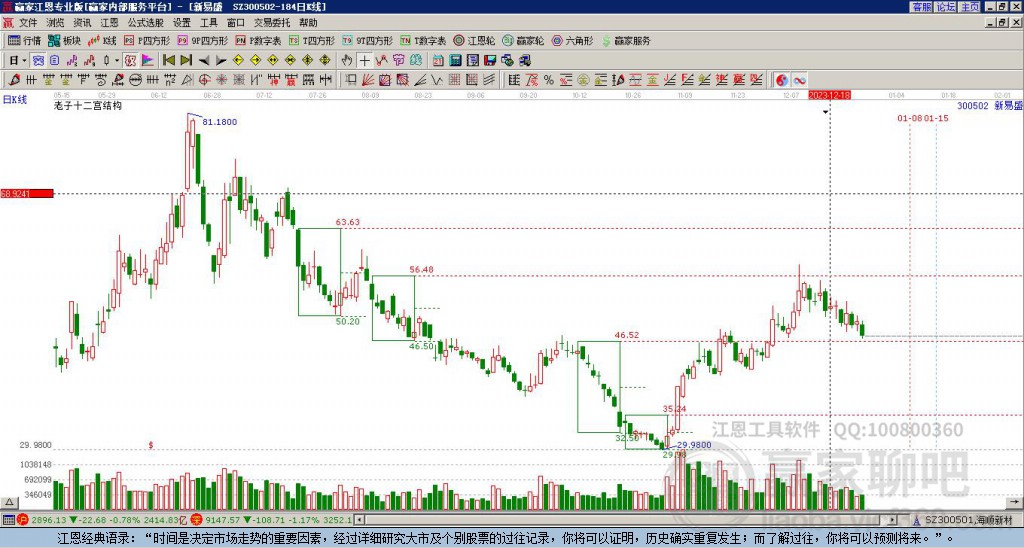Image resolution: width=1024 pixels, height=548 pixels.
Task: Click the 29.9800 low price label
Action: click(694, 445)
